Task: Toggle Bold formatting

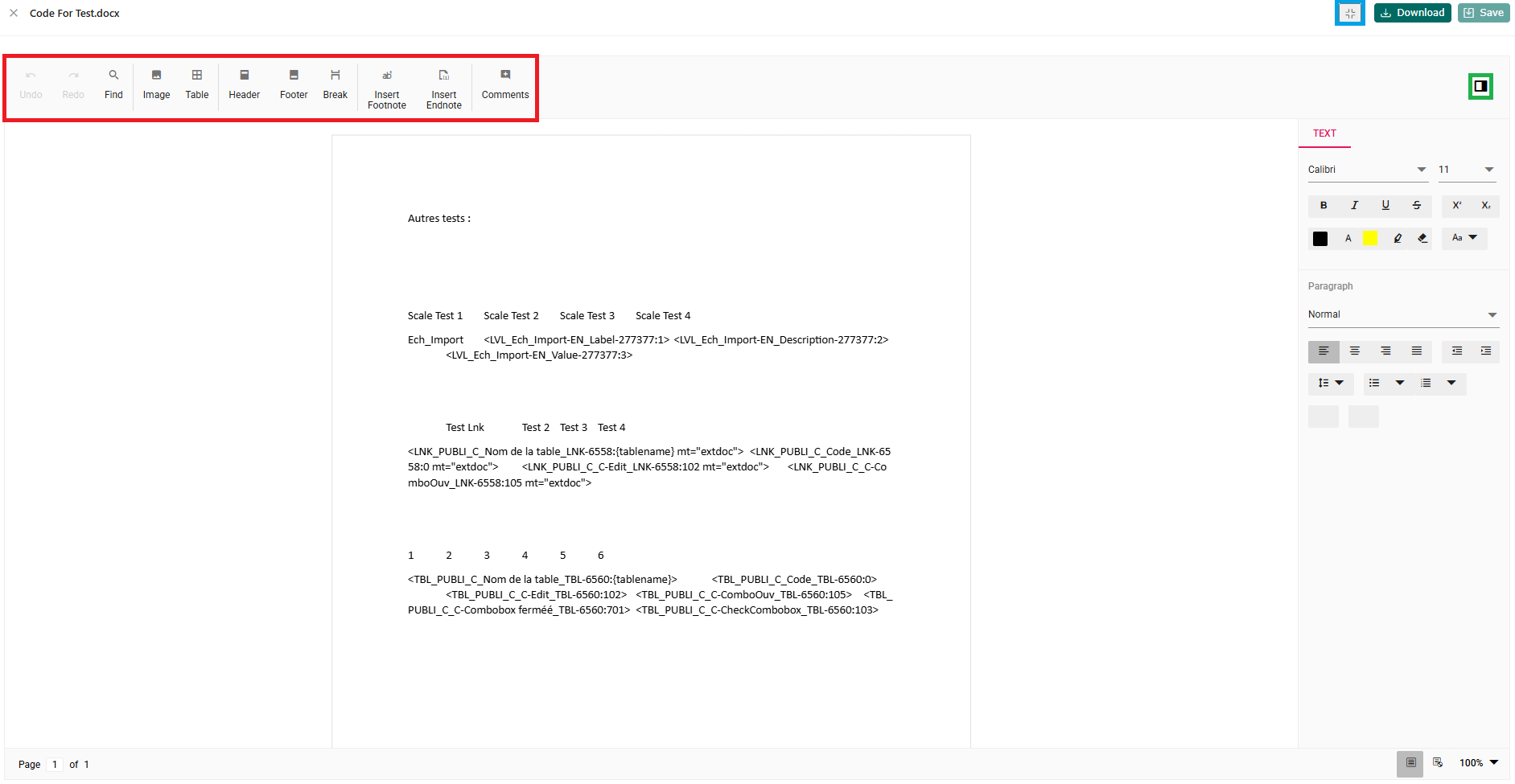Action: click(x=1324, y=206)
